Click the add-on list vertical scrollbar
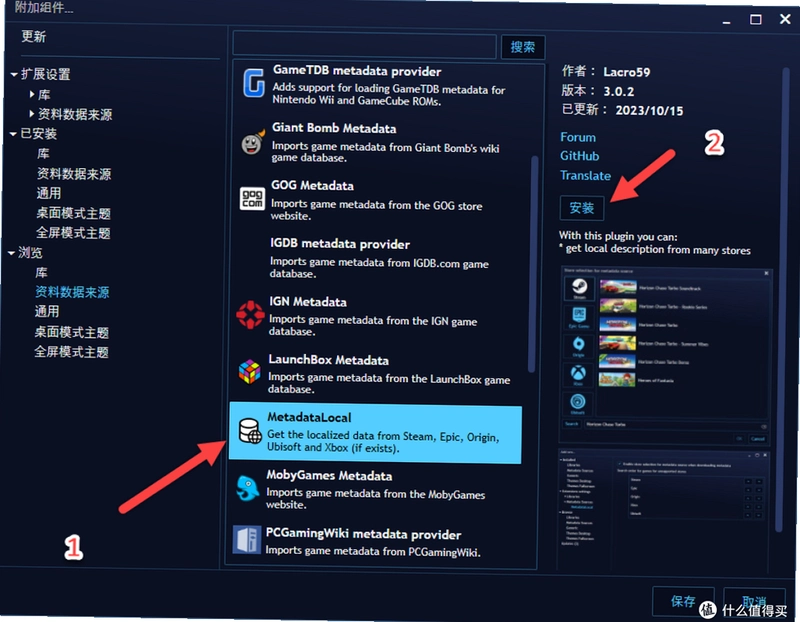Image resolution: width=800 pixels, height=622 pixels. coord(534,264)
